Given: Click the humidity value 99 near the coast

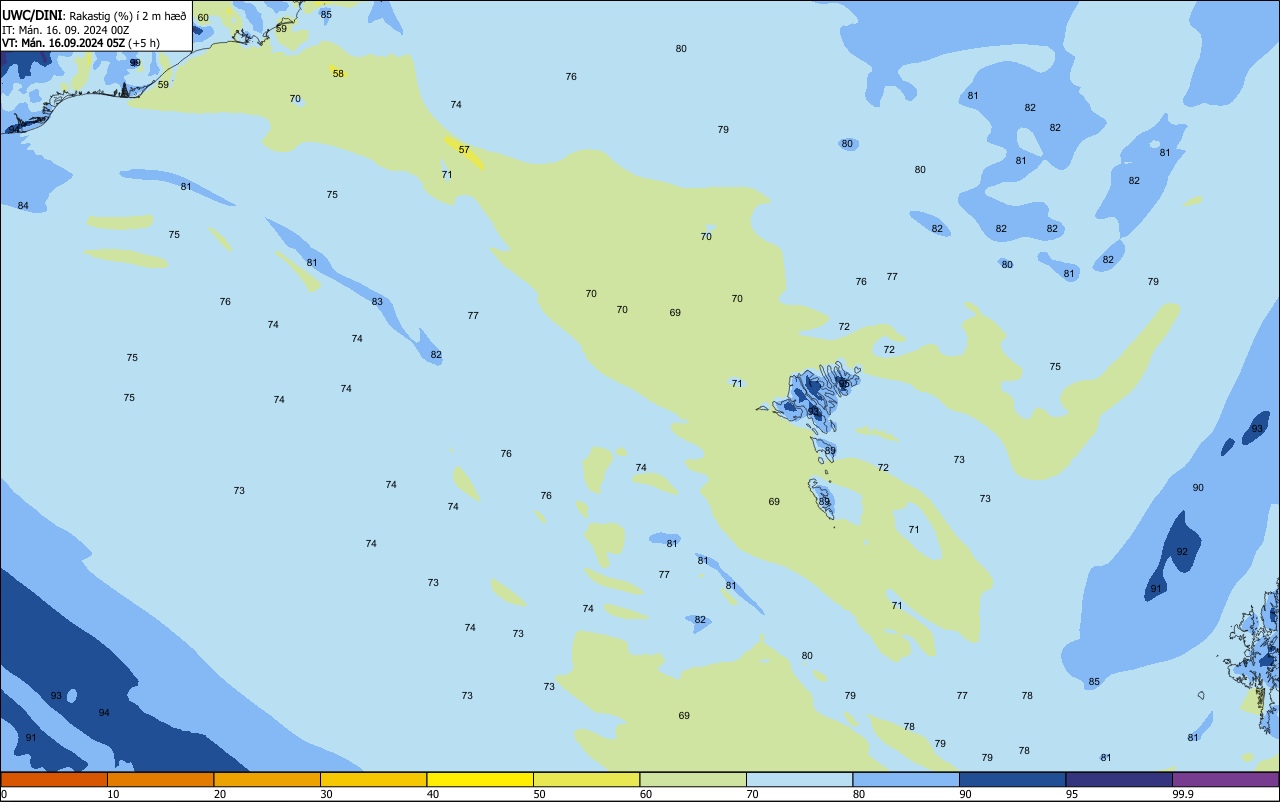Looking at the screenshot, I should [135, 63].
